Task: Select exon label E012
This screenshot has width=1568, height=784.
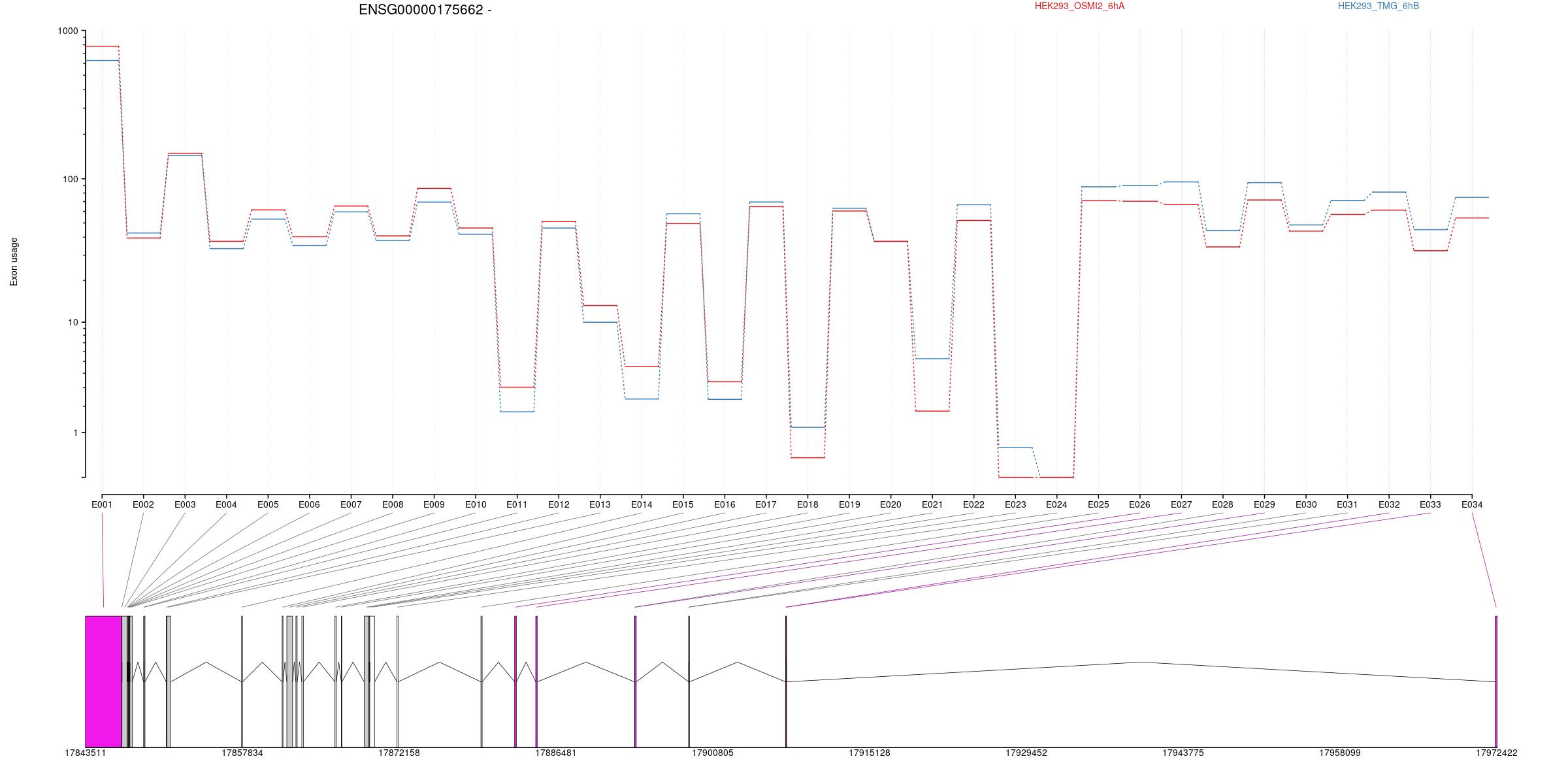Action: tap(559, 504)
